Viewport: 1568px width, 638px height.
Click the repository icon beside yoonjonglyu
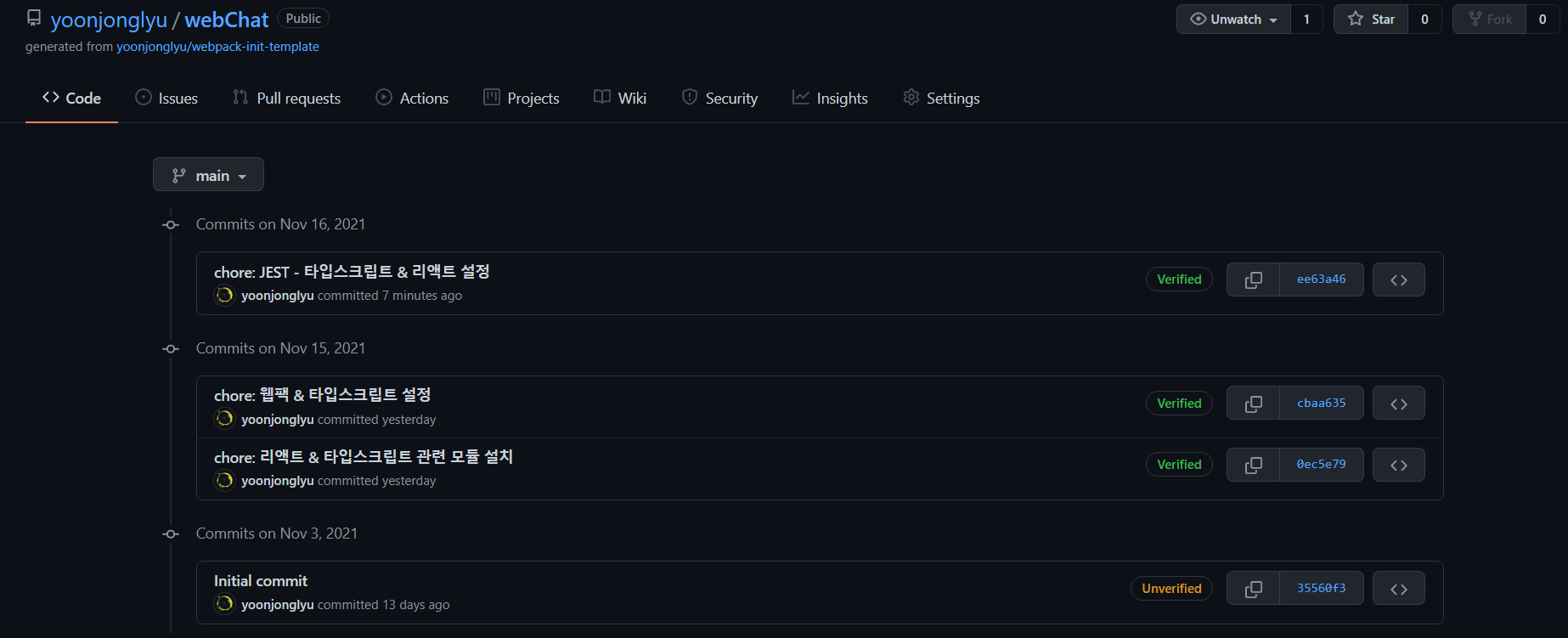(x=34, y=19)
